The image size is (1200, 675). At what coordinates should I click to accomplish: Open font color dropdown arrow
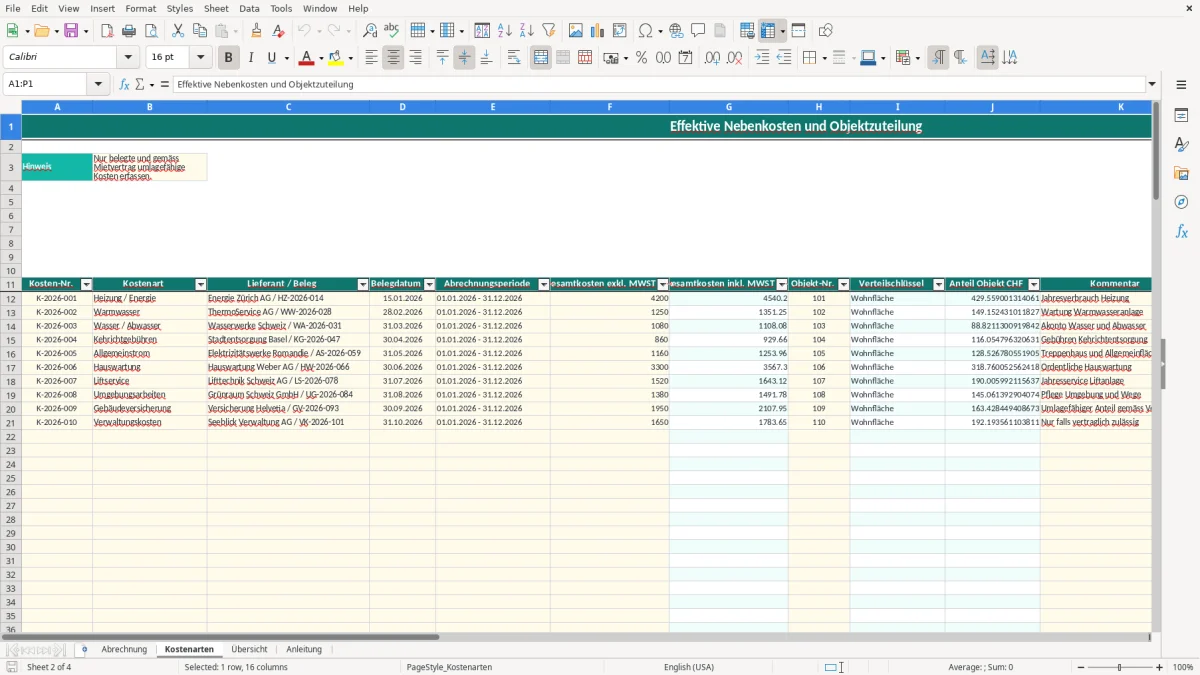tap(321, 58)
